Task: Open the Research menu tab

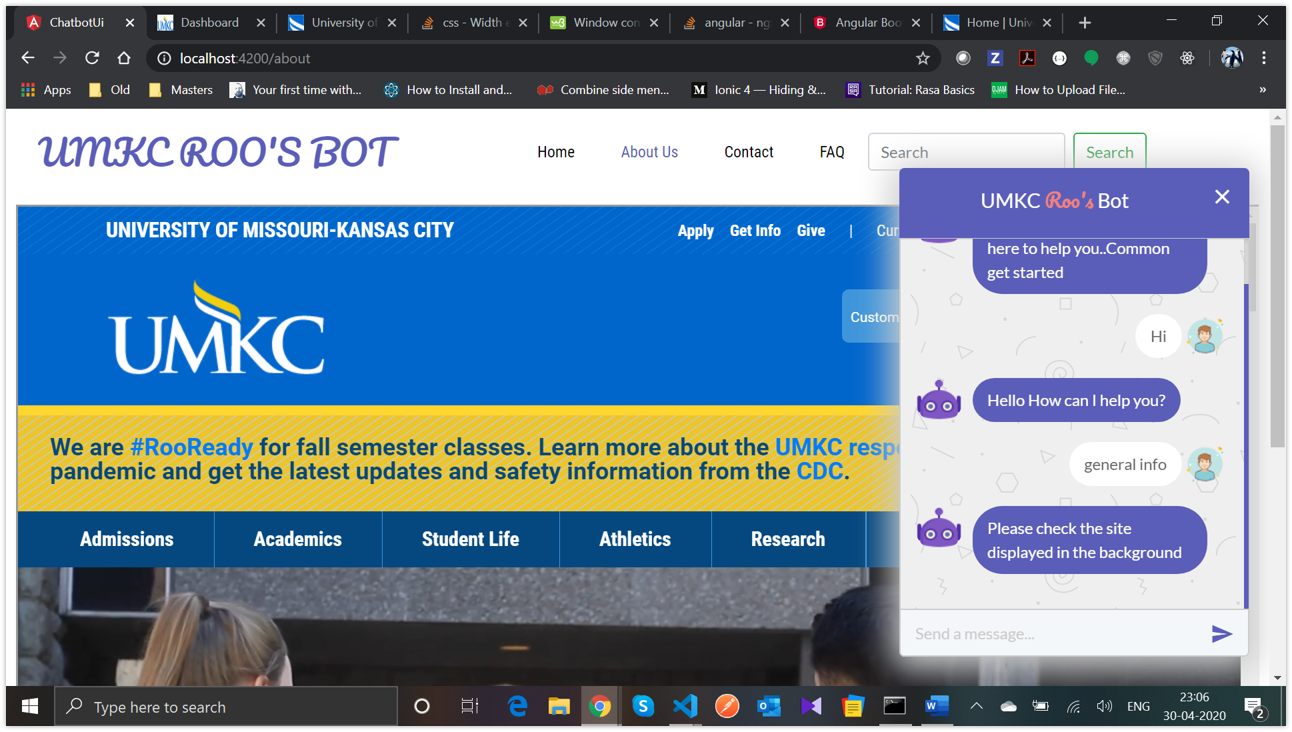Action: (788, 539)
